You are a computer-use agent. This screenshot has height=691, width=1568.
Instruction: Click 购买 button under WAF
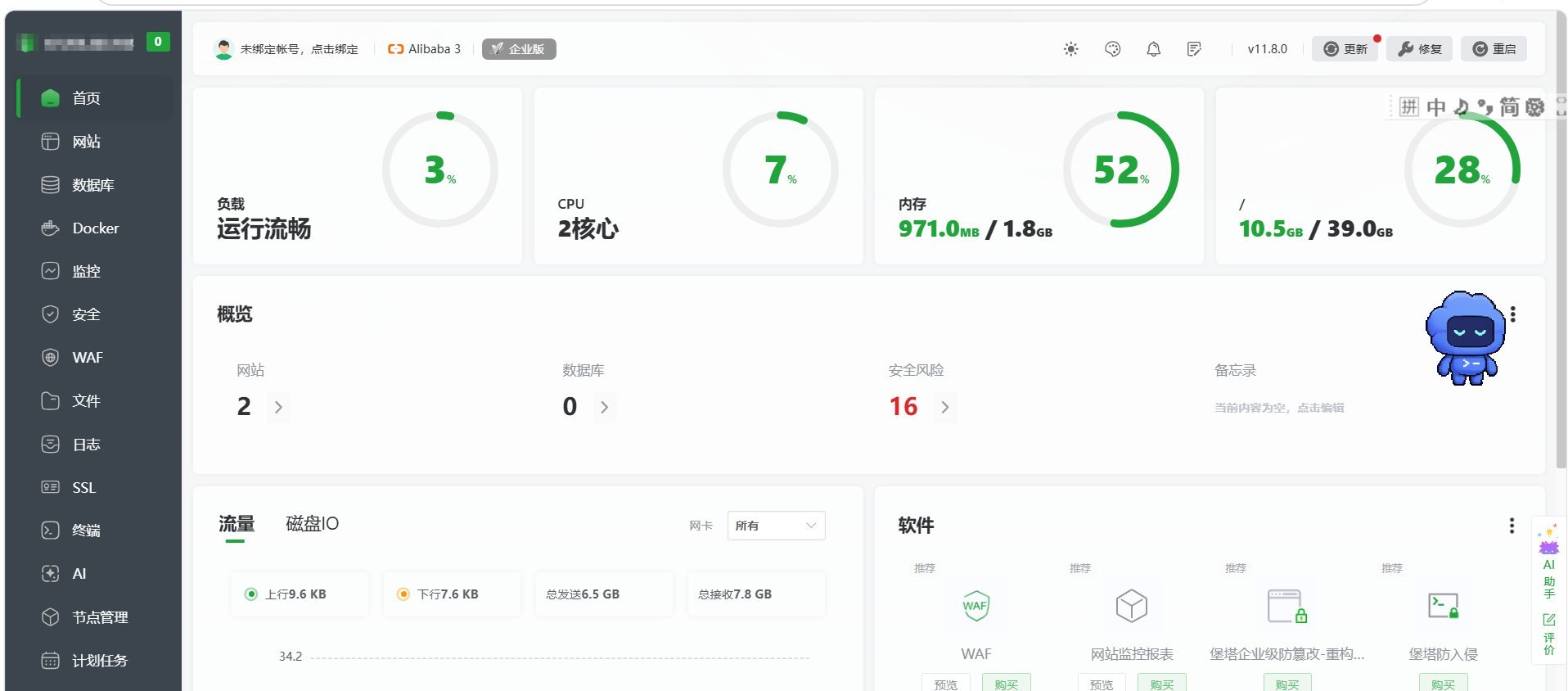coord(1007,684)
